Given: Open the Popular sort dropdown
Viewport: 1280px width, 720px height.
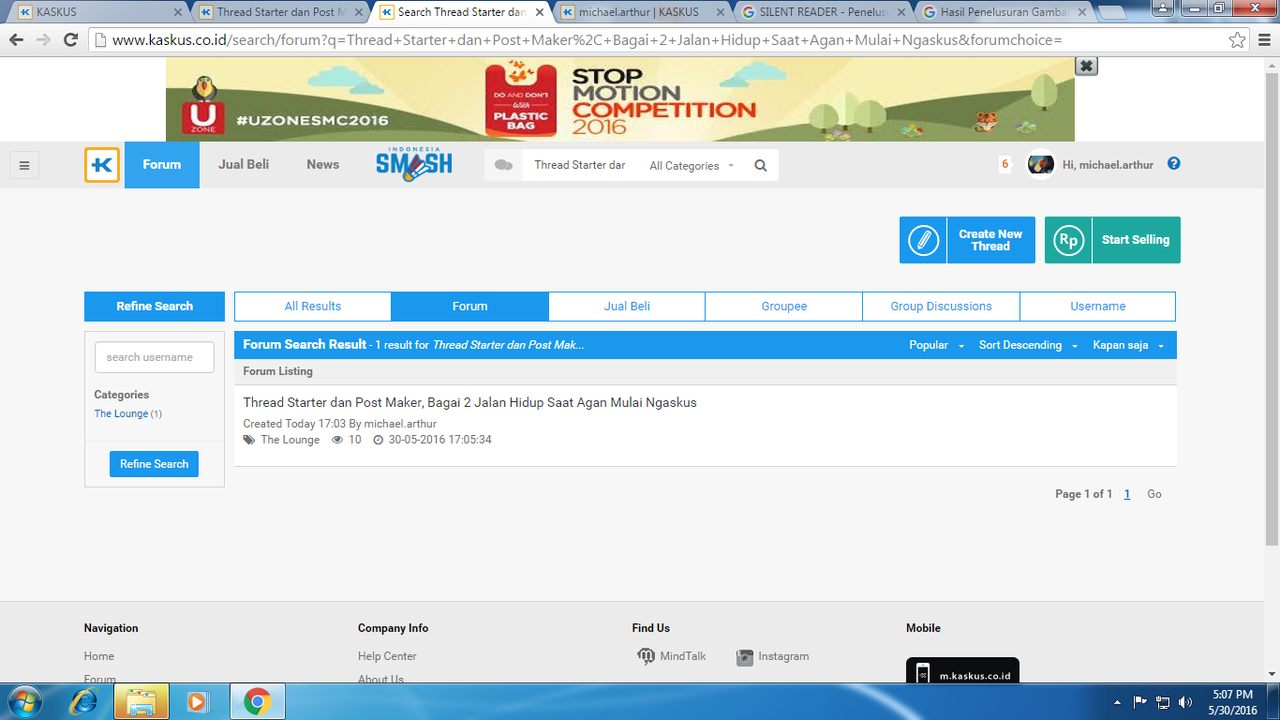Looking at the screenshot, I should [x=936, y=345].
